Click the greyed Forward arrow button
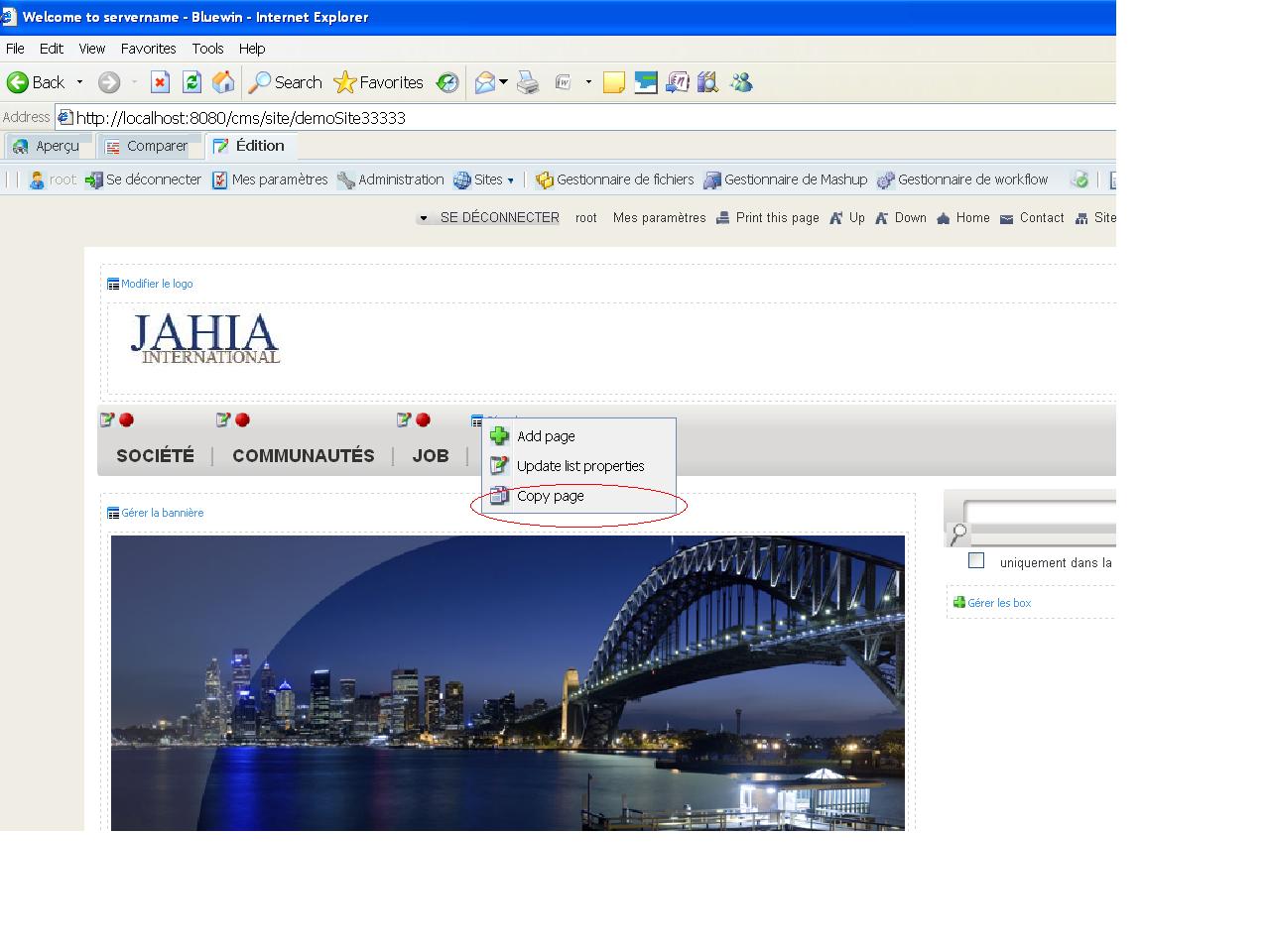Viewport: 1270px width, 952px height. coord(109,82)
